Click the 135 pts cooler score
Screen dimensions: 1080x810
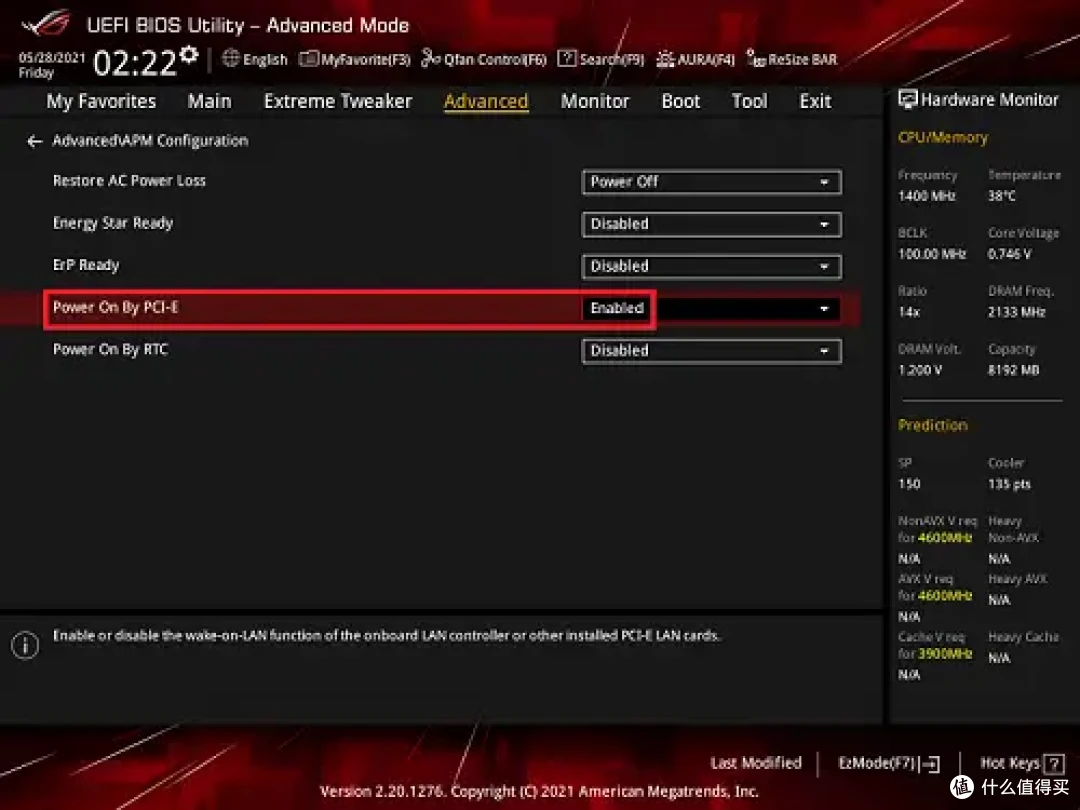pos(1009,484)
